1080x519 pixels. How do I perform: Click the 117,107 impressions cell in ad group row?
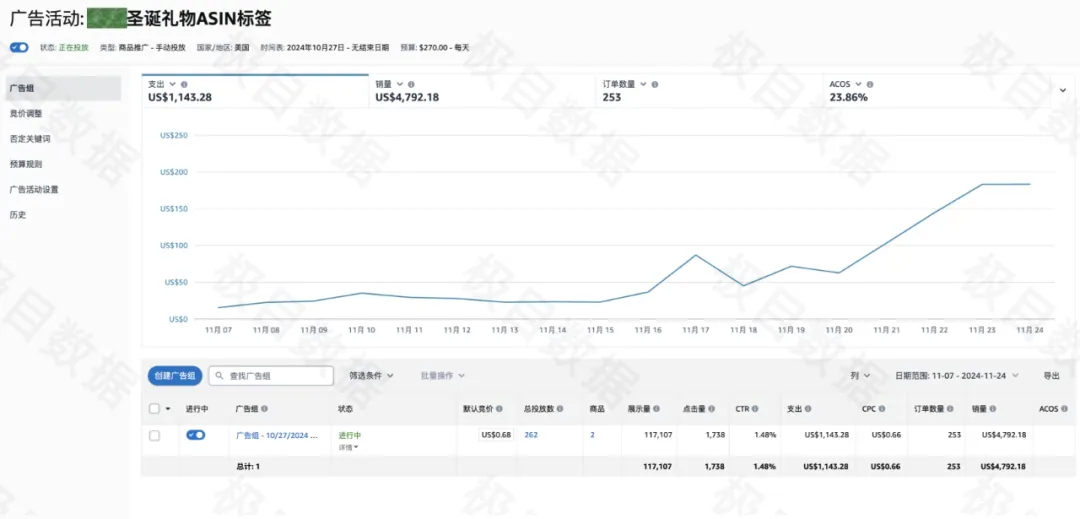click(x=657, y=435)
